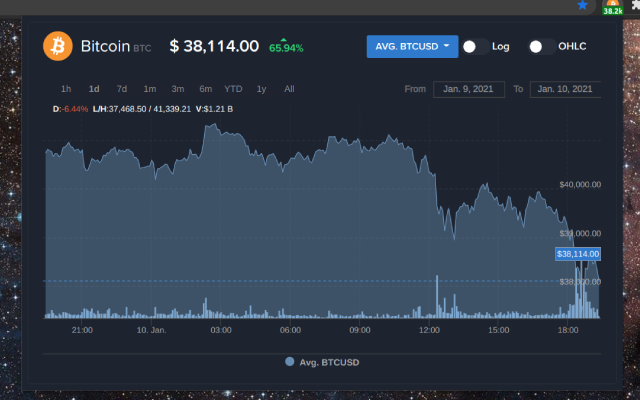
Task: Select the 3m time range
Action: coord(178,89)
